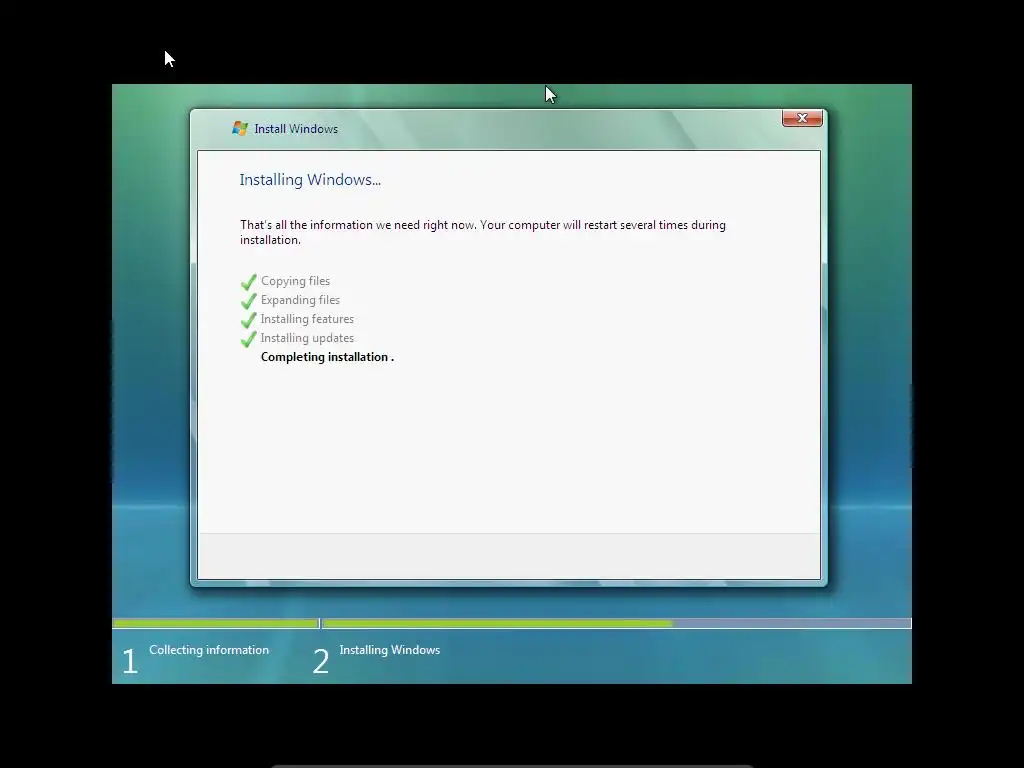Click the green checkmark beside Installing updates

tap(248, 339)
